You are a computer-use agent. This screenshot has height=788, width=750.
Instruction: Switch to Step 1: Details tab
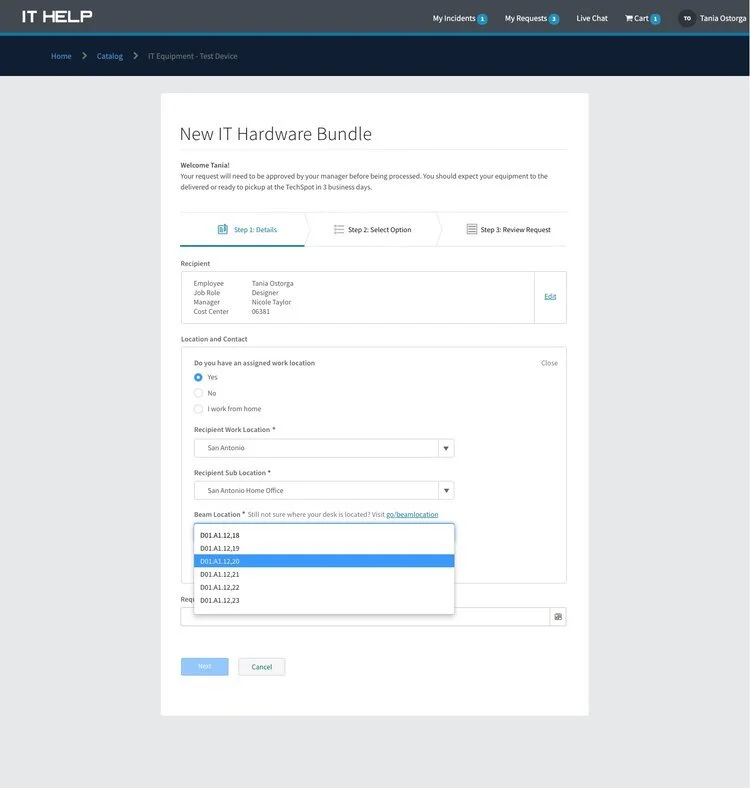tap(242, 229)
